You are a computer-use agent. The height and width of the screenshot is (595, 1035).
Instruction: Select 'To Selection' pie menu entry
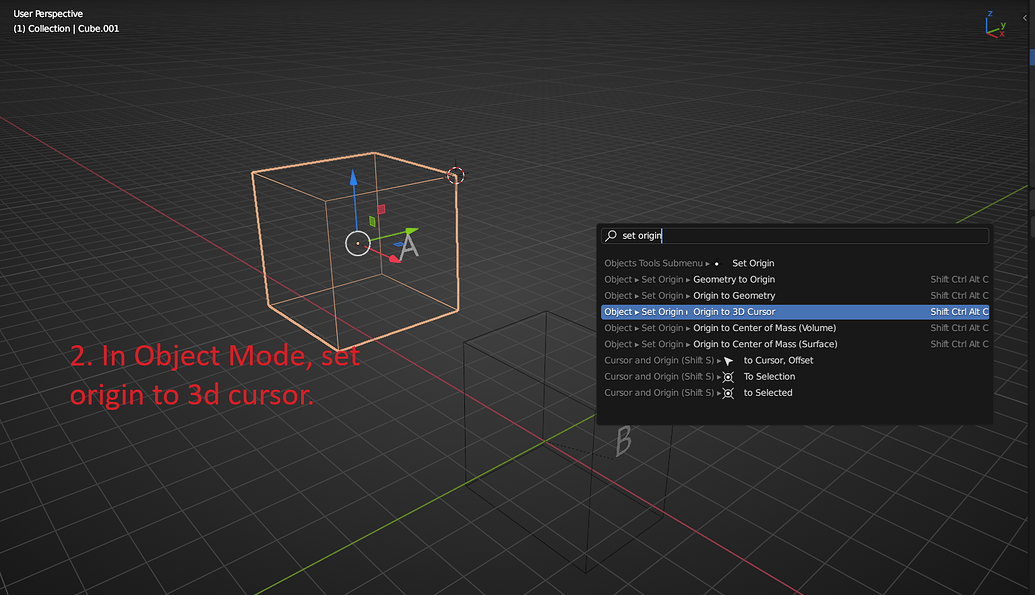point(795,376)
